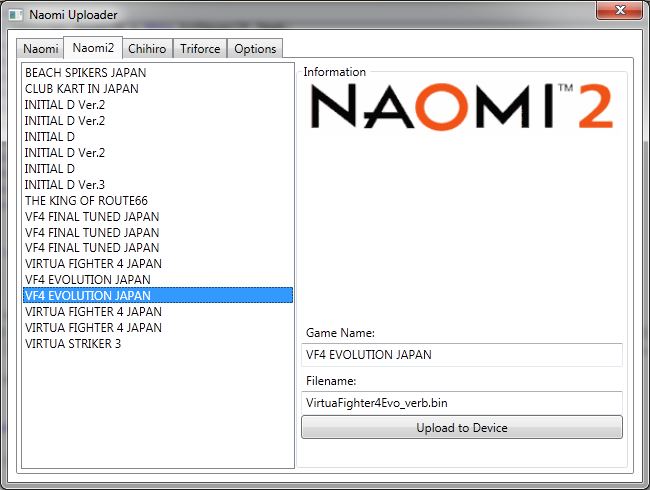Select THE KING OF ROUTE66

tap(158, 201)
